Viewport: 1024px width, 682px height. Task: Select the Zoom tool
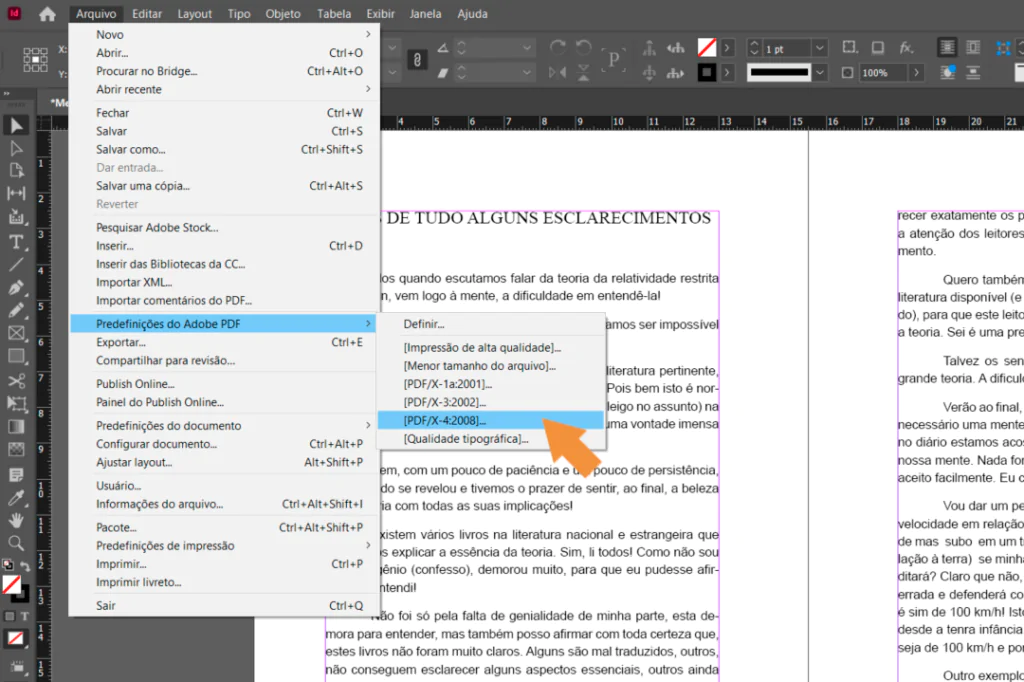pos(16,543)
